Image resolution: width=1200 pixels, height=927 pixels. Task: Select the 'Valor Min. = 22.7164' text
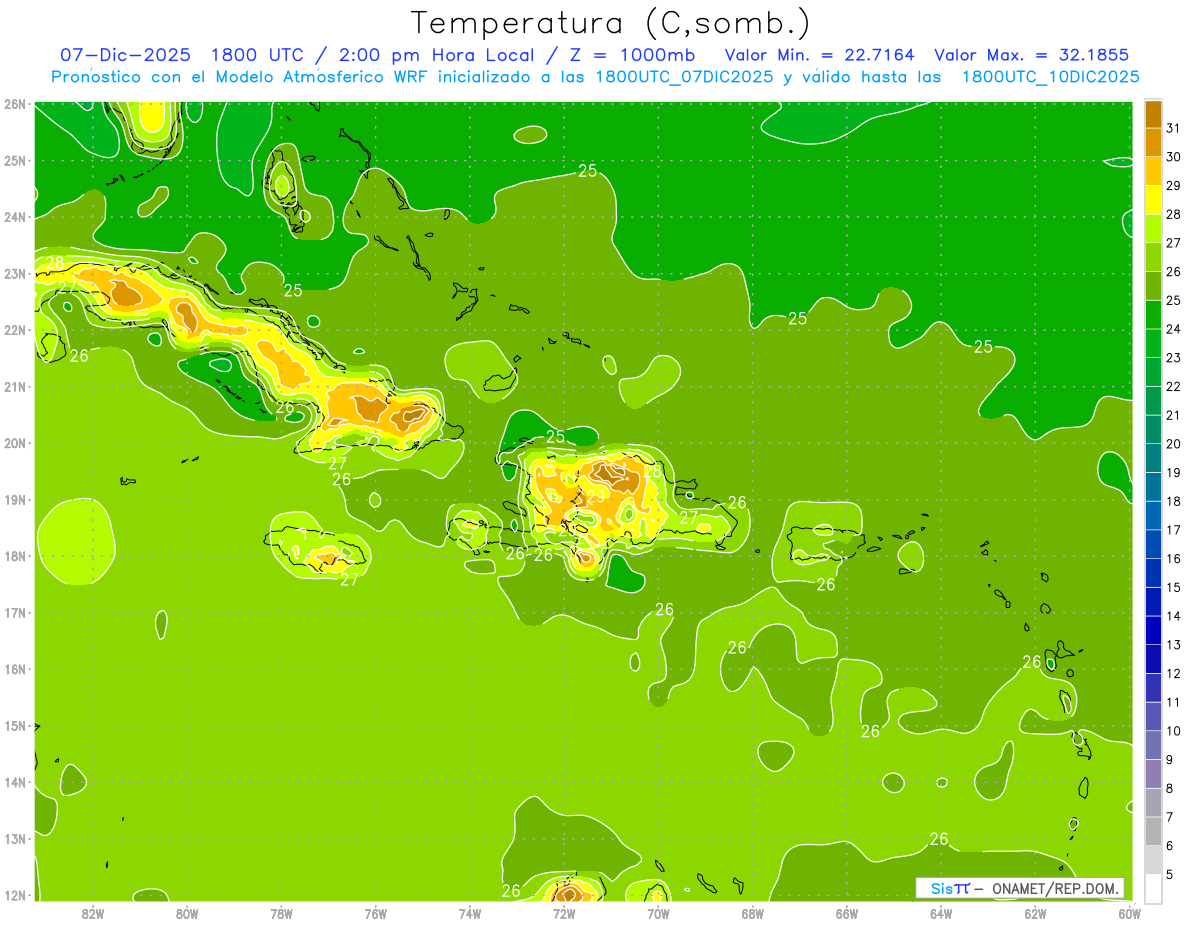click(820, 55)
